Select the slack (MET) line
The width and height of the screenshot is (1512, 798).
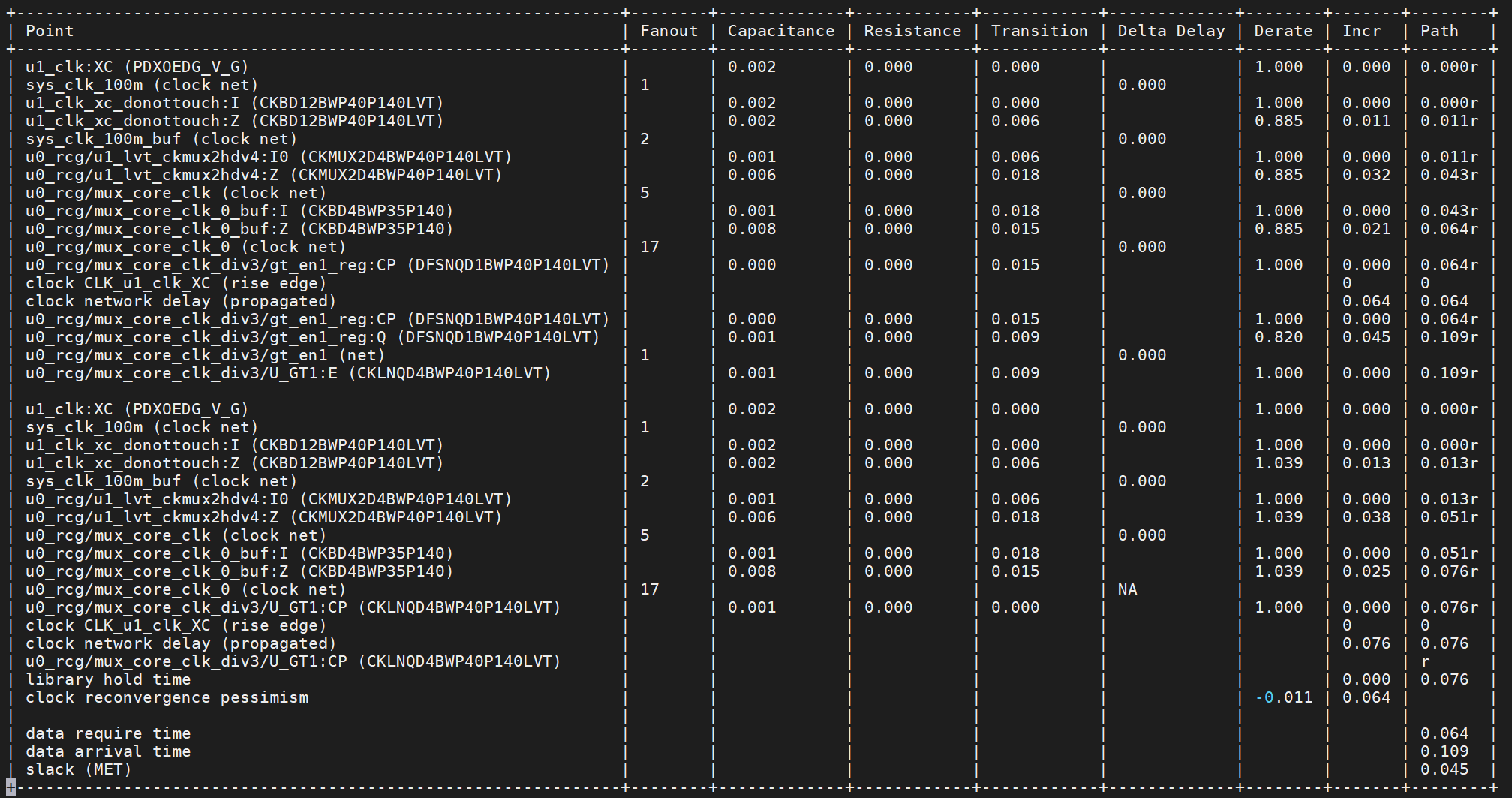coord(78,769)
